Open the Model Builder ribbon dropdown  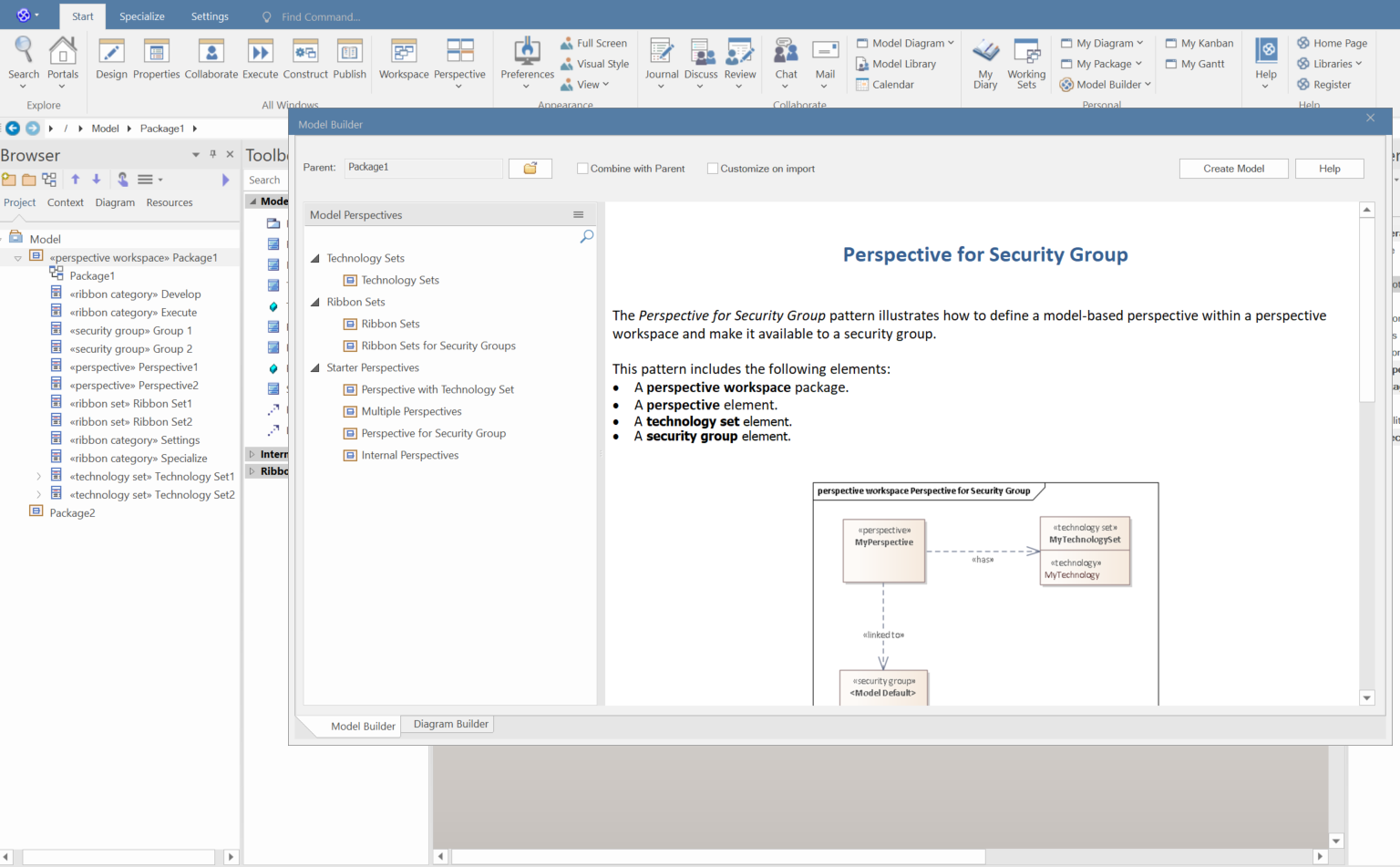(1106, 85)
